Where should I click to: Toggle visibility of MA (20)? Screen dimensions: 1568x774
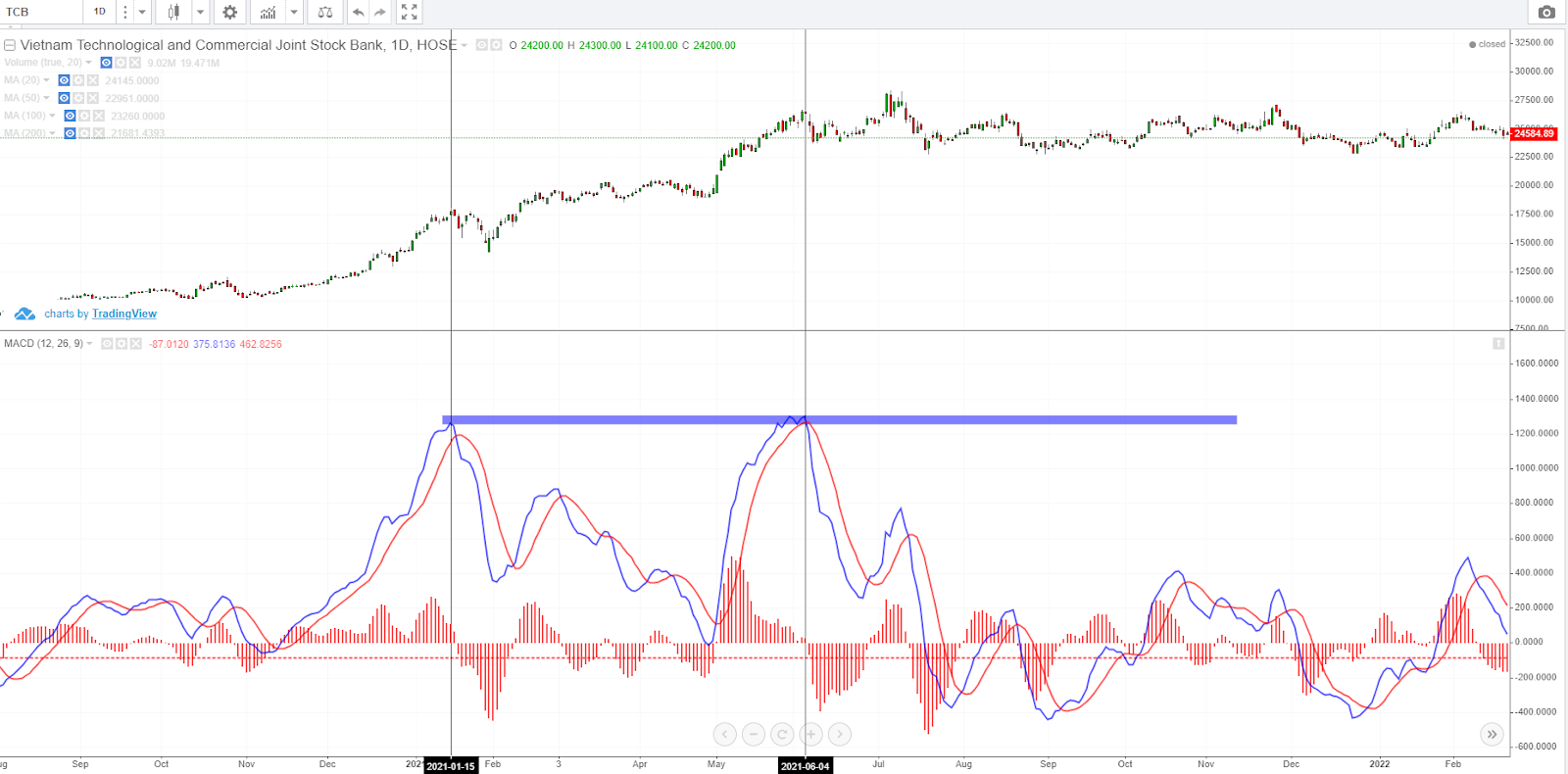tap(64, 80)
